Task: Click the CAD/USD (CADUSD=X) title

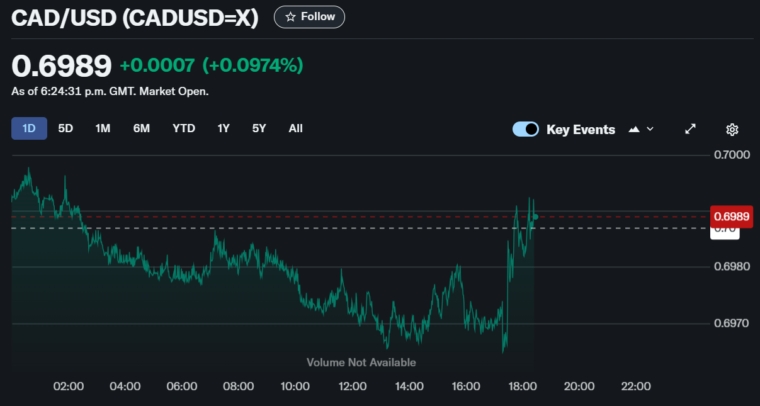Action: pyautogui.click(x=136, y=17)
